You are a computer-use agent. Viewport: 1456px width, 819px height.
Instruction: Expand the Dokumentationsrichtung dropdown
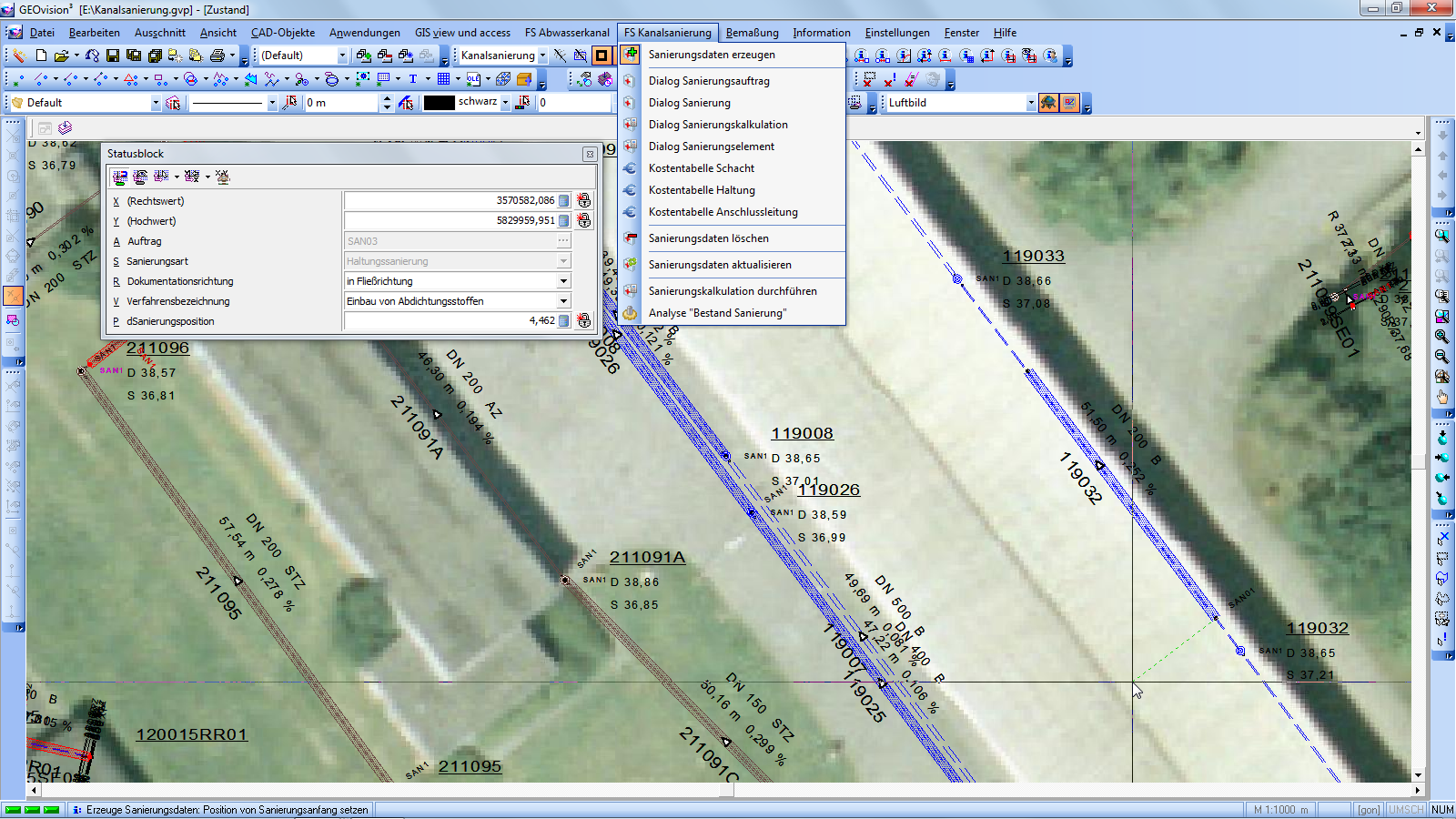563,281
